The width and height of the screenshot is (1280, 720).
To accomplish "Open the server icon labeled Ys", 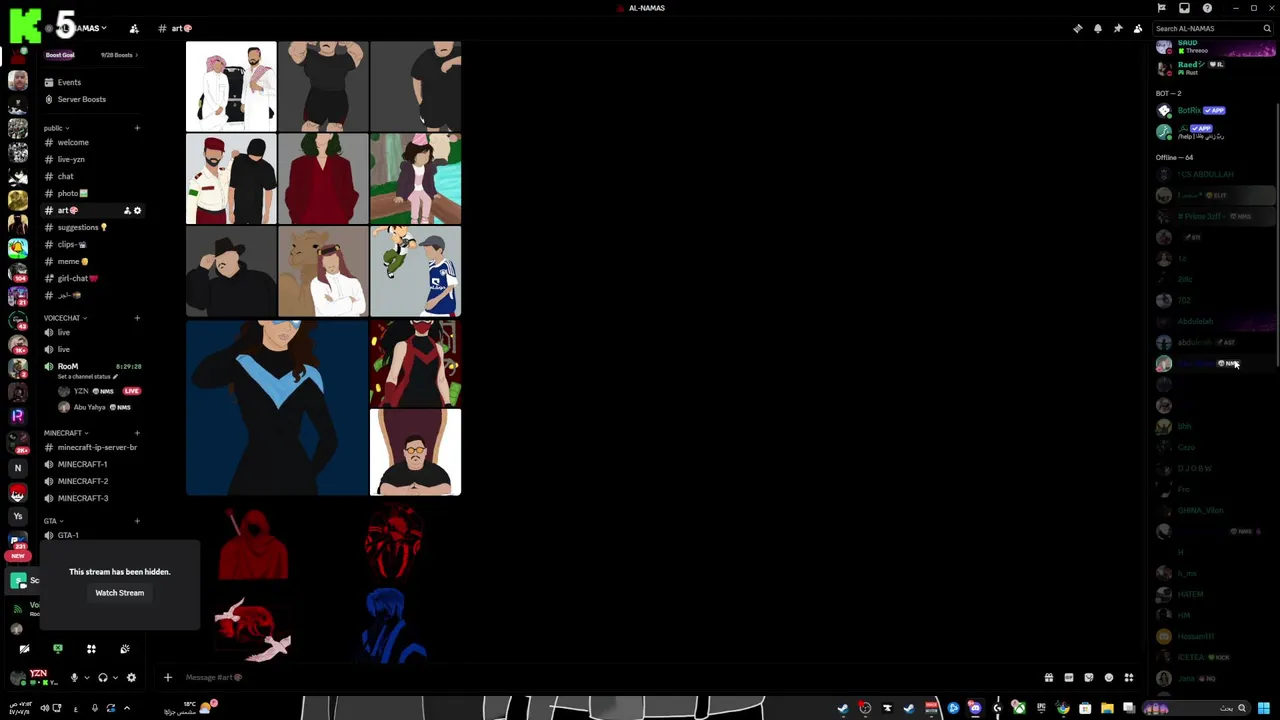I will pyautogui.click(x=17, y=516).
